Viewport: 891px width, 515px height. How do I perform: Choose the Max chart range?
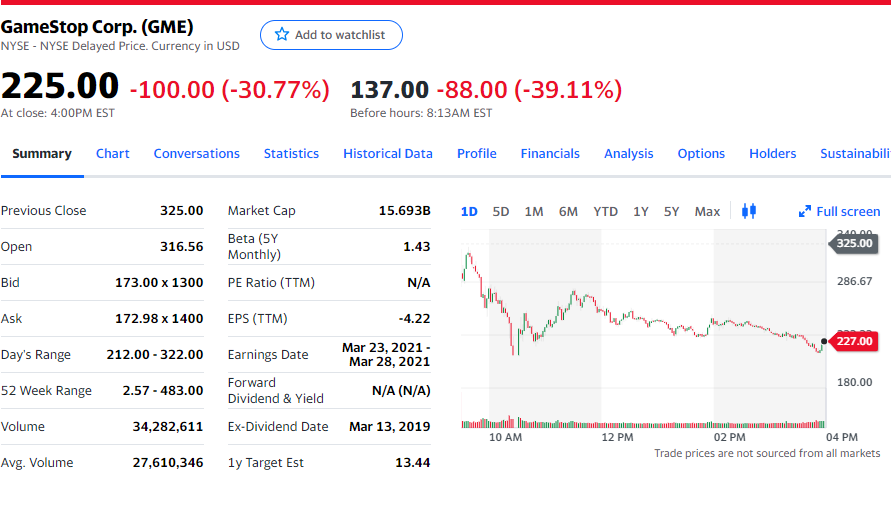(x=707, y=211)
